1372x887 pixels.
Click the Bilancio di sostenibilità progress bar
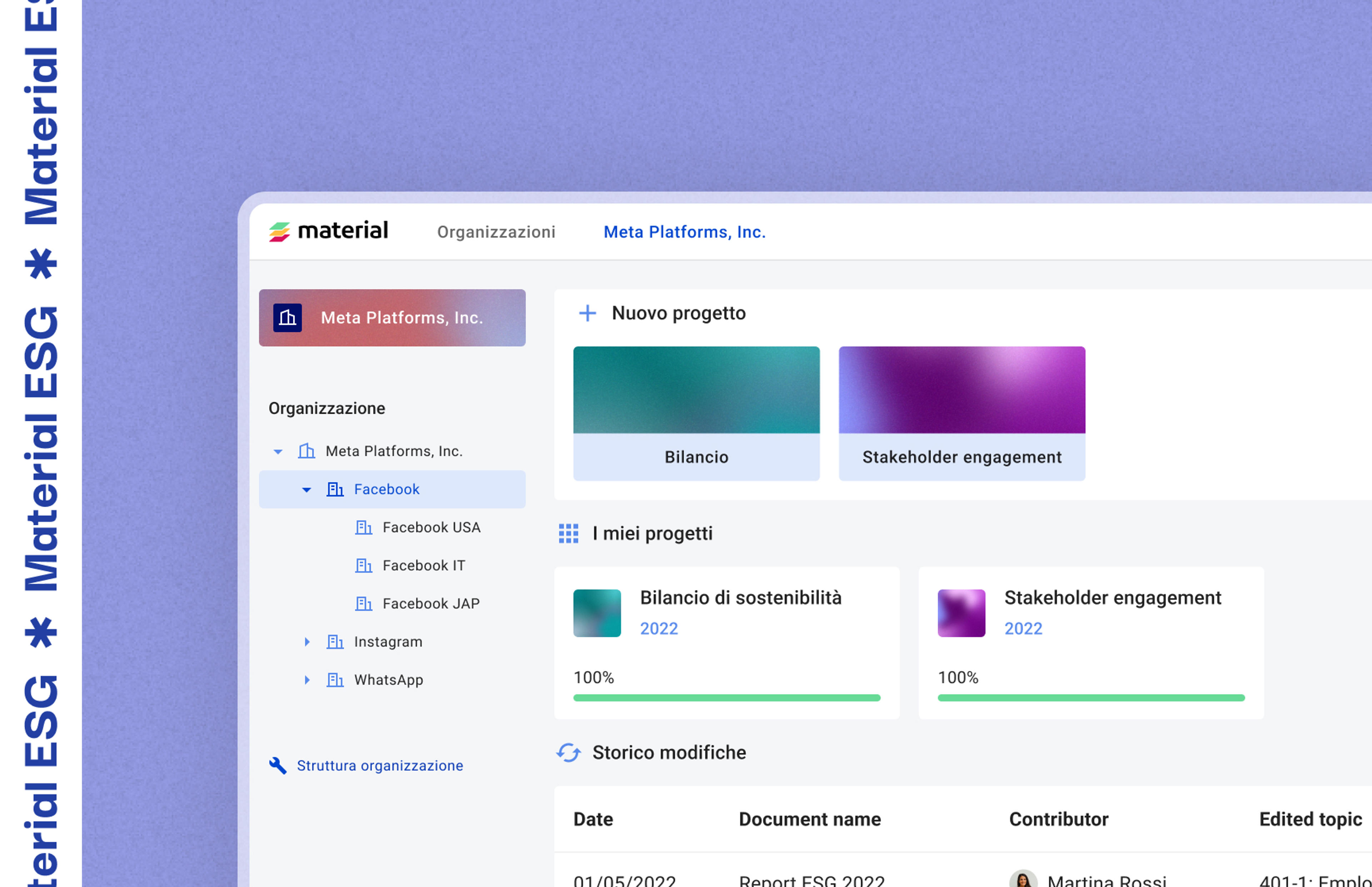(x=727, y=698)
